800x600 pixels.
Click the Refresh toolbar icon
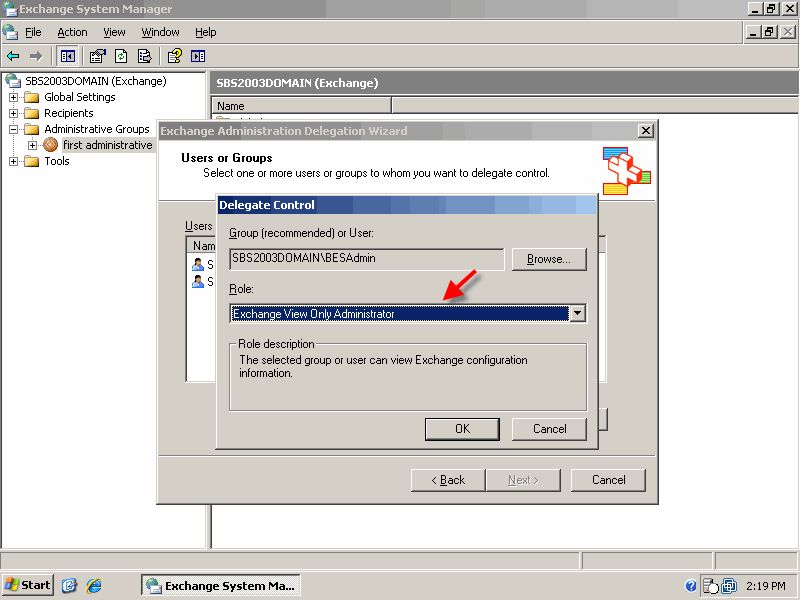coord(121,56)
